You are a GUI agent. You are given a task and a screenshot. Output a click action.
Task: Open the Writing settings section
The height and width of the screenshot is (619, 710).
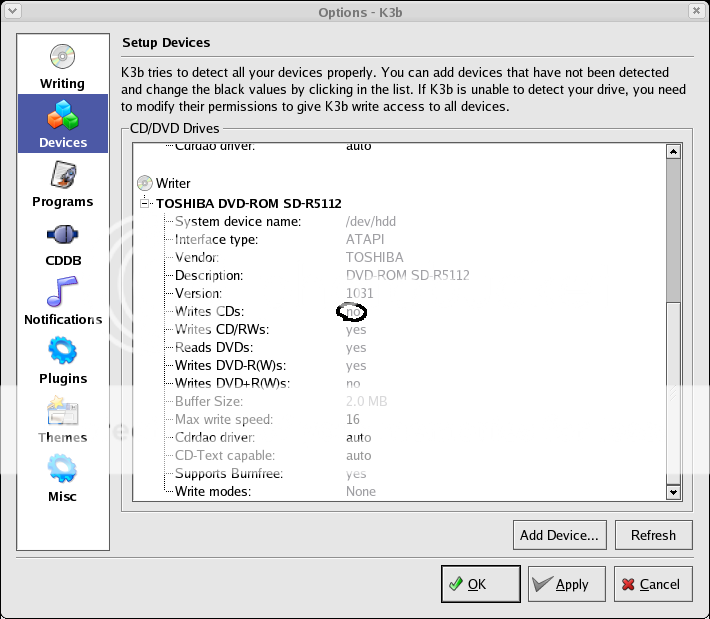pyautogui.click(x=62, y=67)
